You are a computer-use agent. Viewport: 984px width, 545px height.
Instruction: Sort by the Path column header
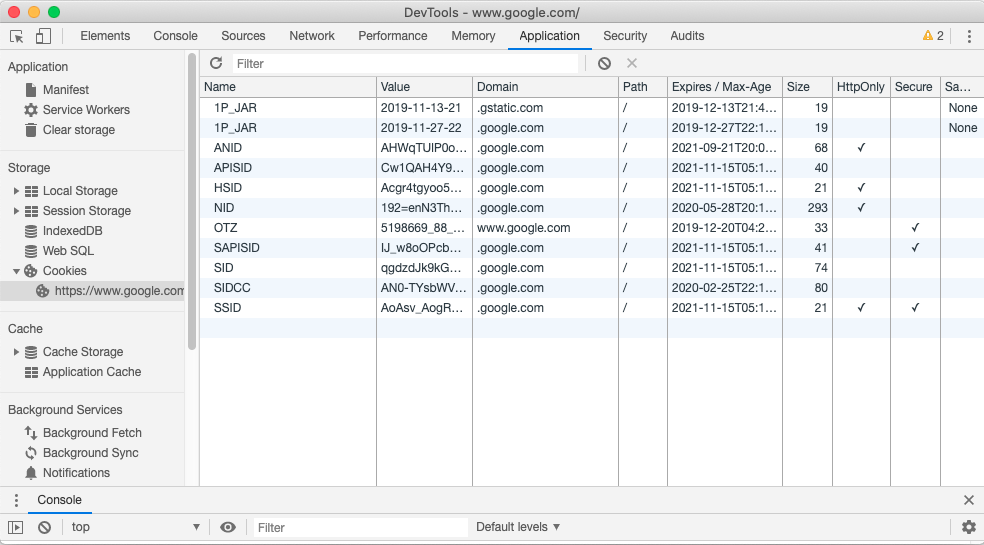643,87
